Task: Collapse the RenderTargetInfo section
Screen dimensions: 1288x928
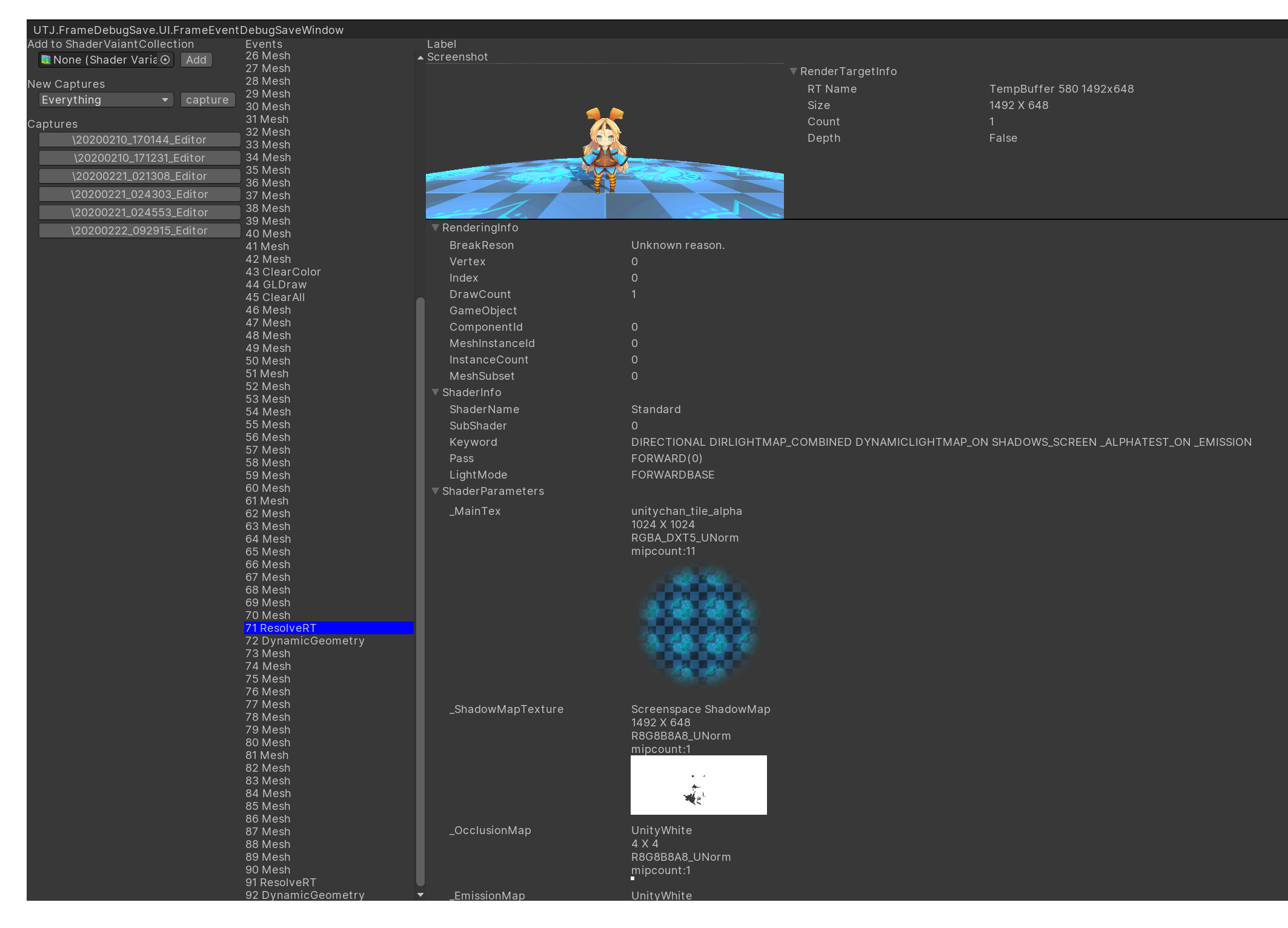Action: click(x=794, y=71)
